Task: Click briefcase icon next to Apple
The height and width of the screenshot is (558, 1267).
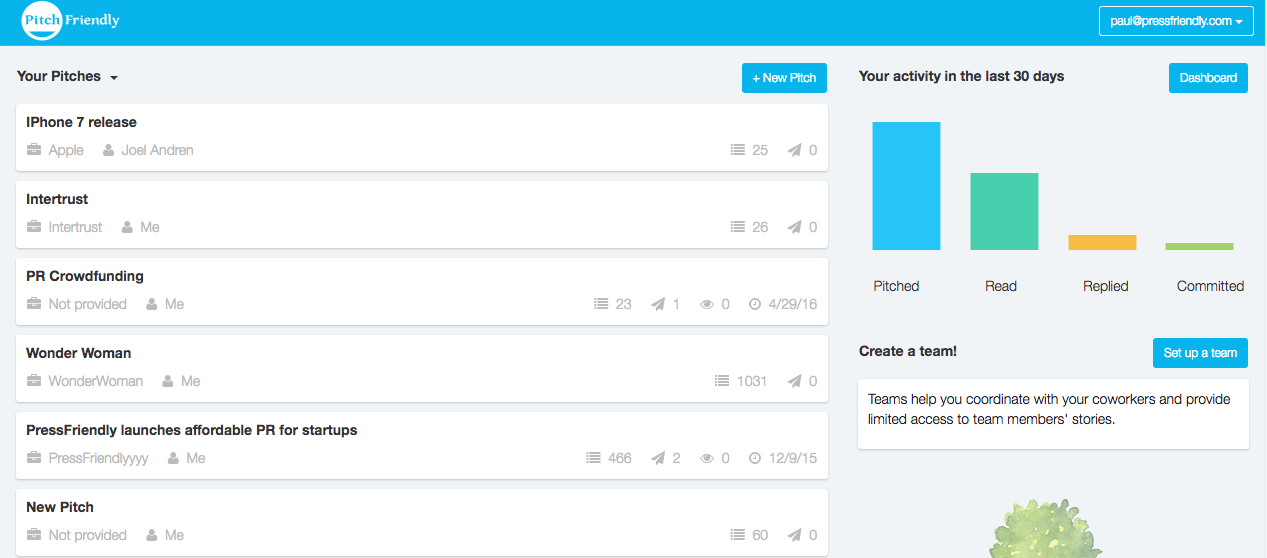Action: coord(34,150)
